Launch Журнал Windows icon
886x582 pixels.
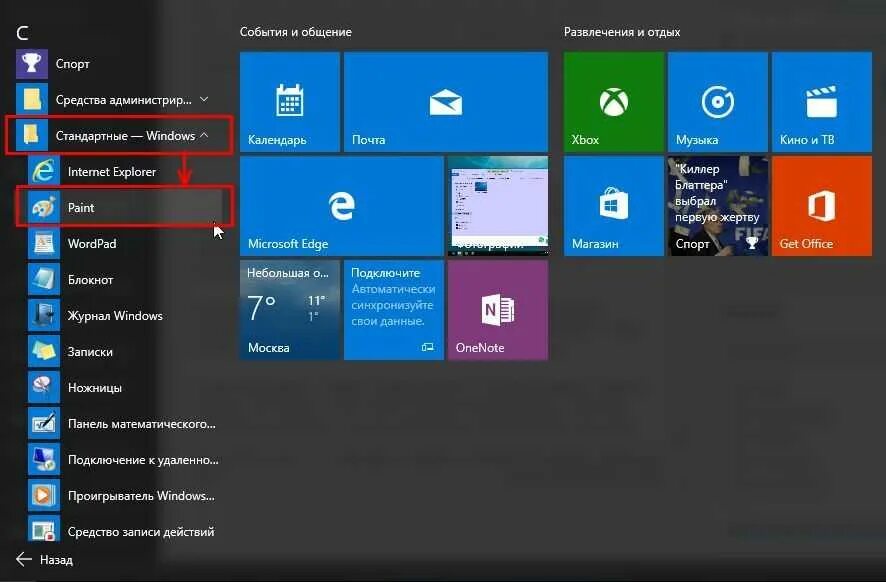pyautogui.click(x=44, y=315)
